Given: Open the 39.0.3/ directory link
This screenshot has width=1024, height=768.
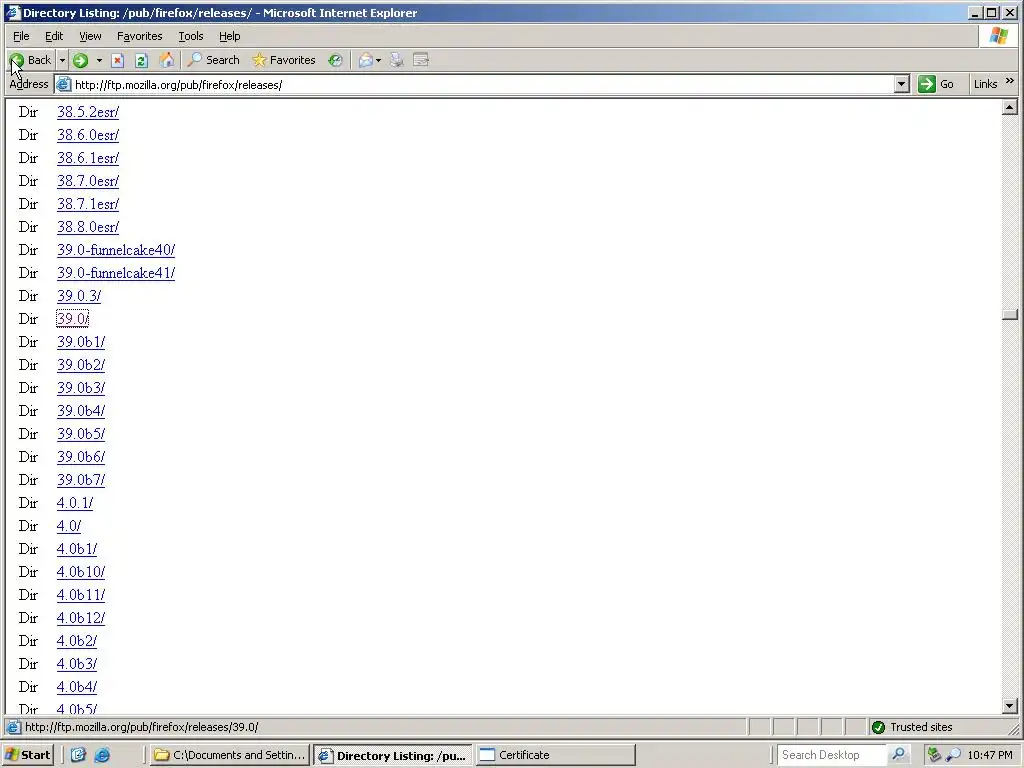Looking at the screenshot, I should [78, 296].
